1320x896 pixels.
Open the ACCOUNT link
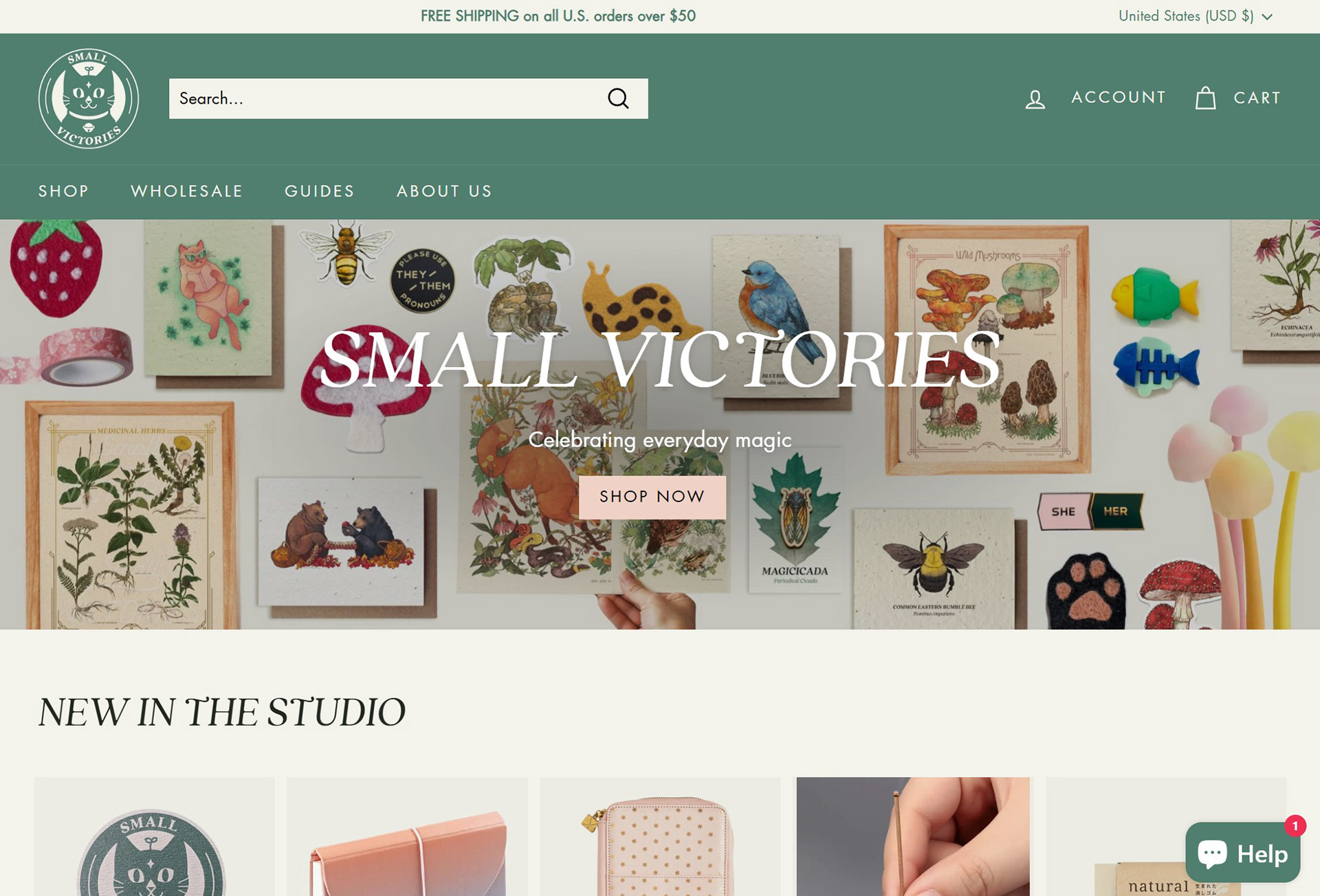[x=1119, y=98]
